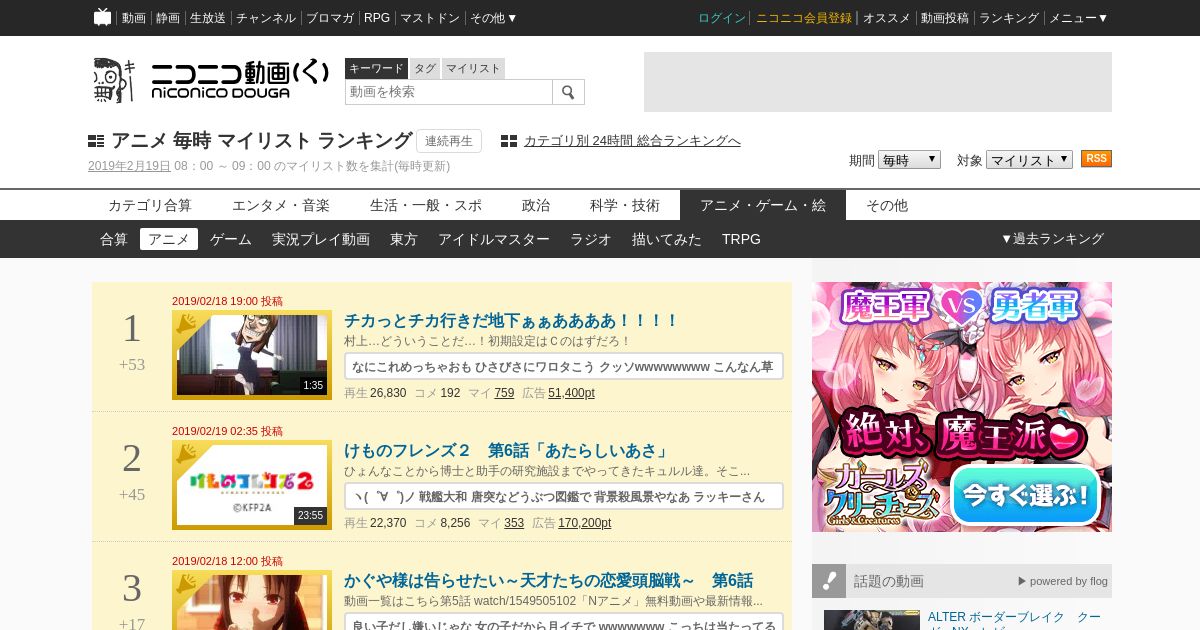Select the 実況プレイ動画 subcategory

click(321, 239)
